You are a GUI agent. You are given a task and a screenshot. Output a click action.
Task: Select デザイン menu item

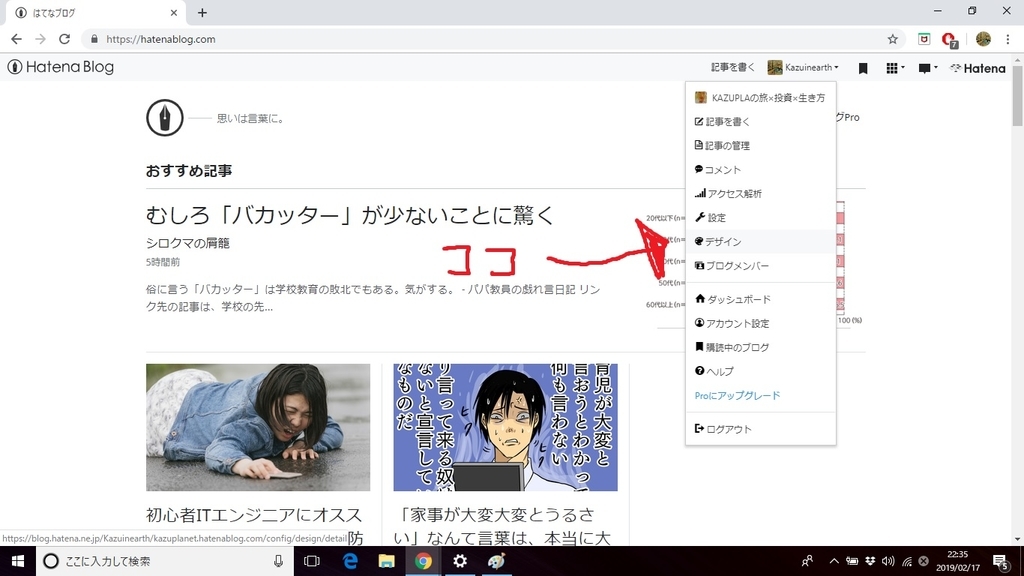(x=760, y=242)
